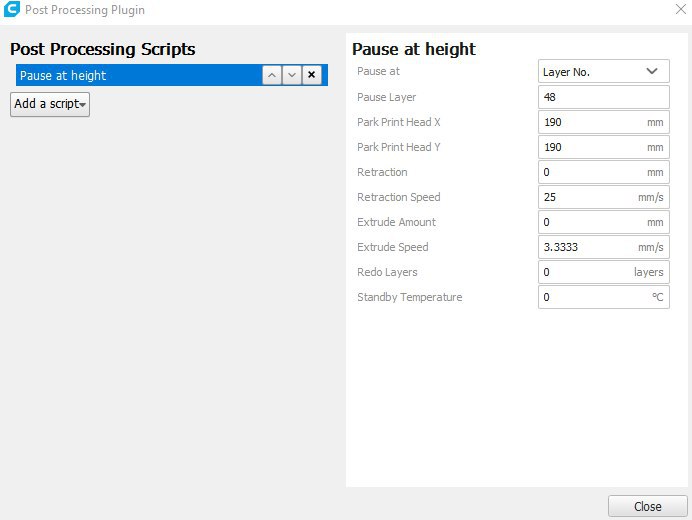Move the Pause at height script down
Image resolution: width=692 pixels, height=520 pixels.
pyautogui.click(x=292, y=76)
